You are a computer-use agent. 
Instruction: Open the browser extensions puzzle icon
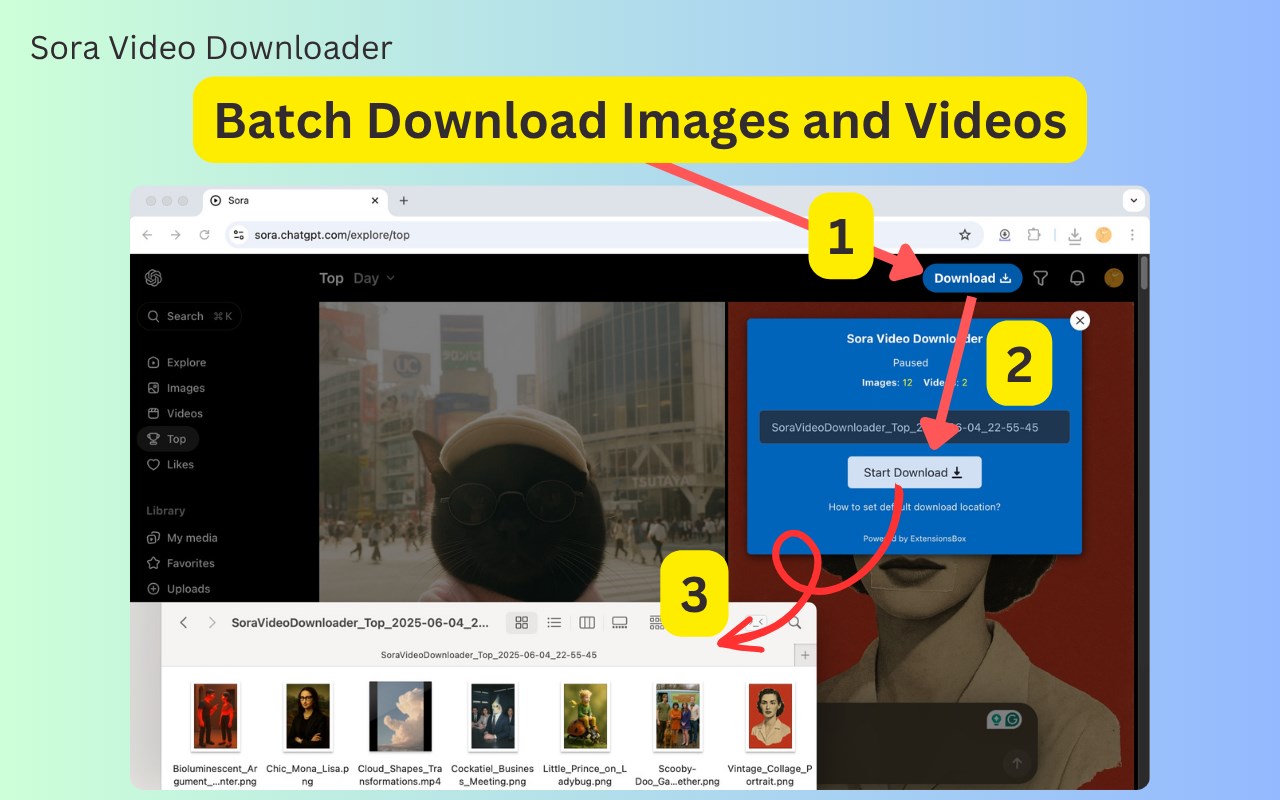click(1035, 235)
